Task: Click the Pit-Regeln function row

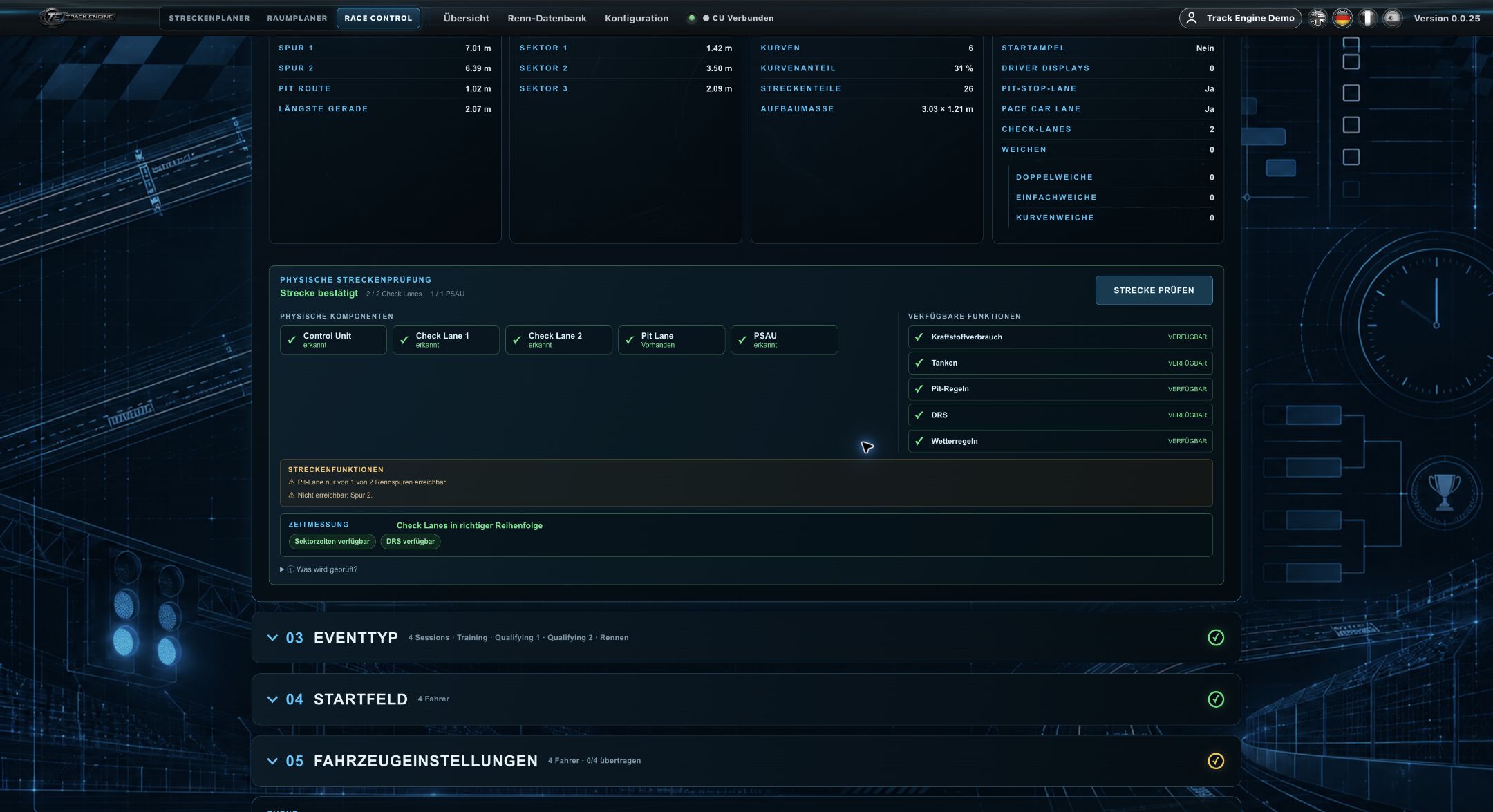Action: click(x=1060, y=389)
